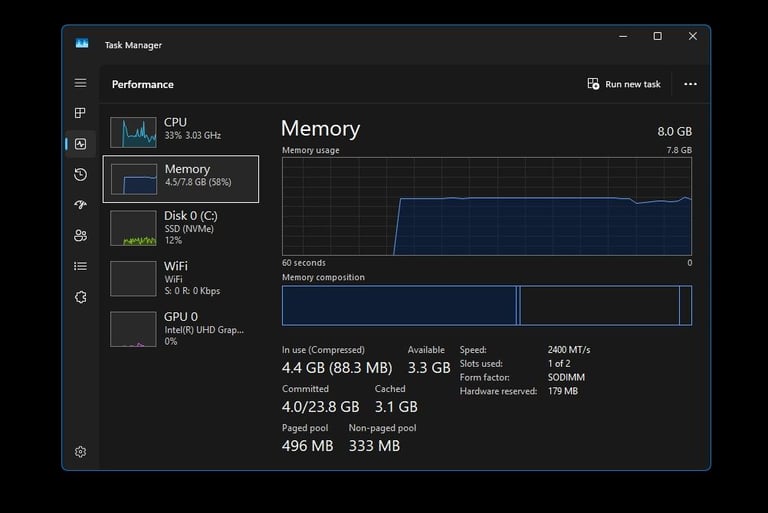Image resolution: width=768 pixels, height=513 pixels.
Task: Click the WiFi mini graph thumbnail
Action: [x=133, y=278]
